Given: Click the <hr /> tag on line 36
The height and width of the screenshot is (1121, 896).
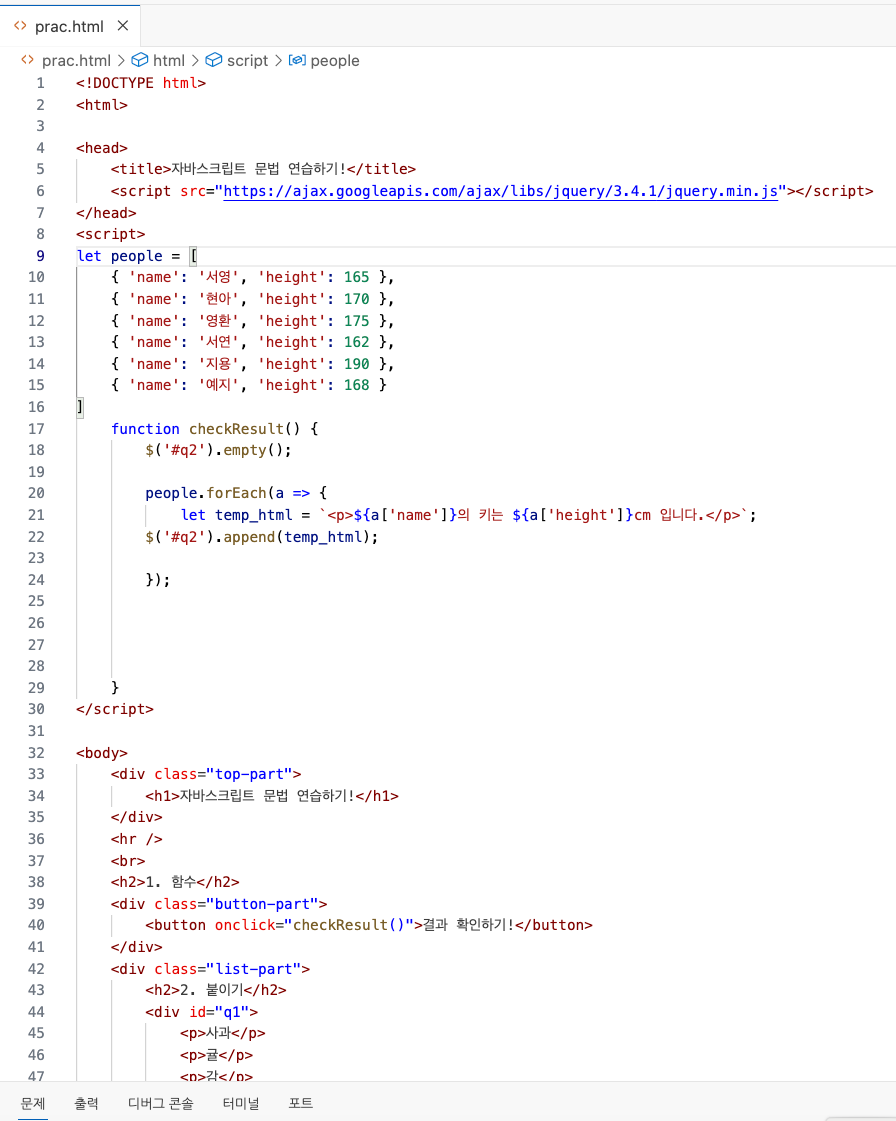Looking at the screenshot, I should (x=137, y=839).
